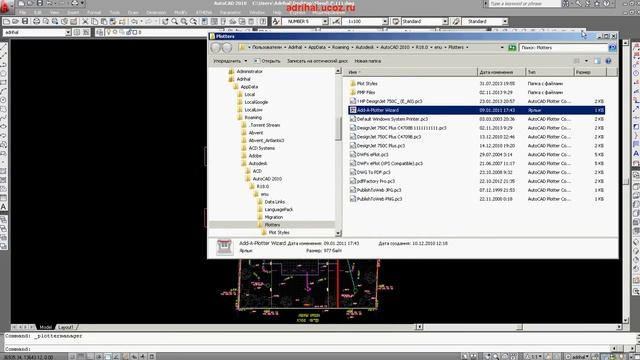This screenshot has height=360, width=640.
Task: Open the NUMBER 5 text style dropdown
Action: [x=325, y=21]
